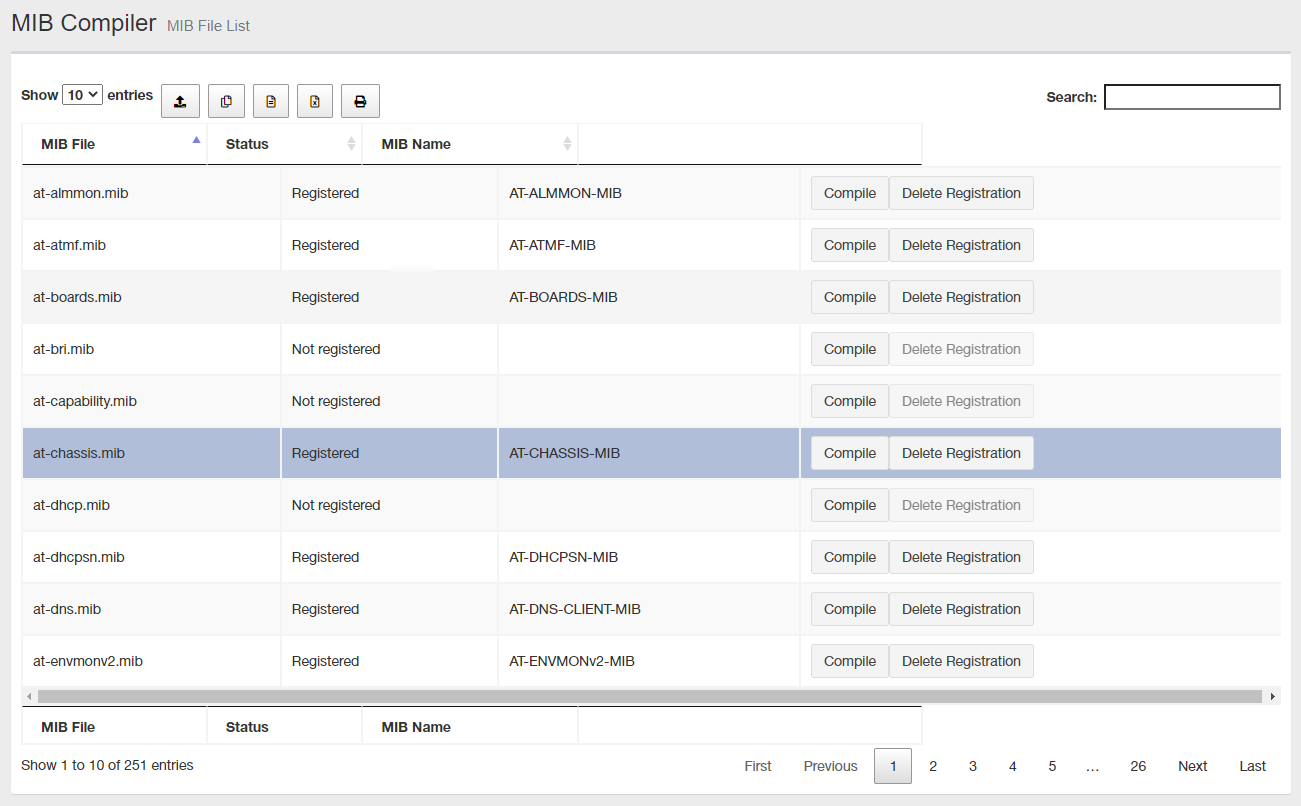
Task: Select the at-dhcp.mib table row
Action: [150, 505]
